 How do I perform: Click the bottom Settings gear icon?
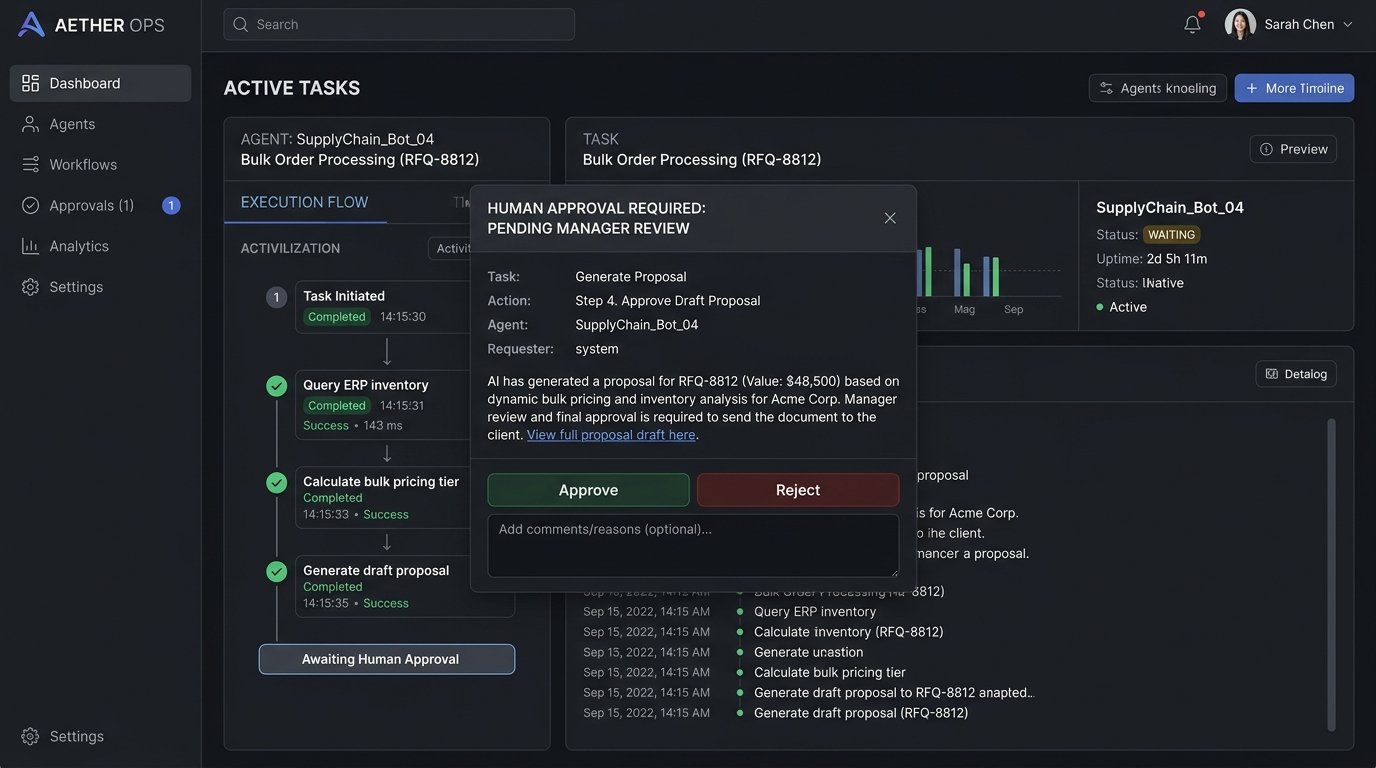pyautogui.click(x=31, y=736)
